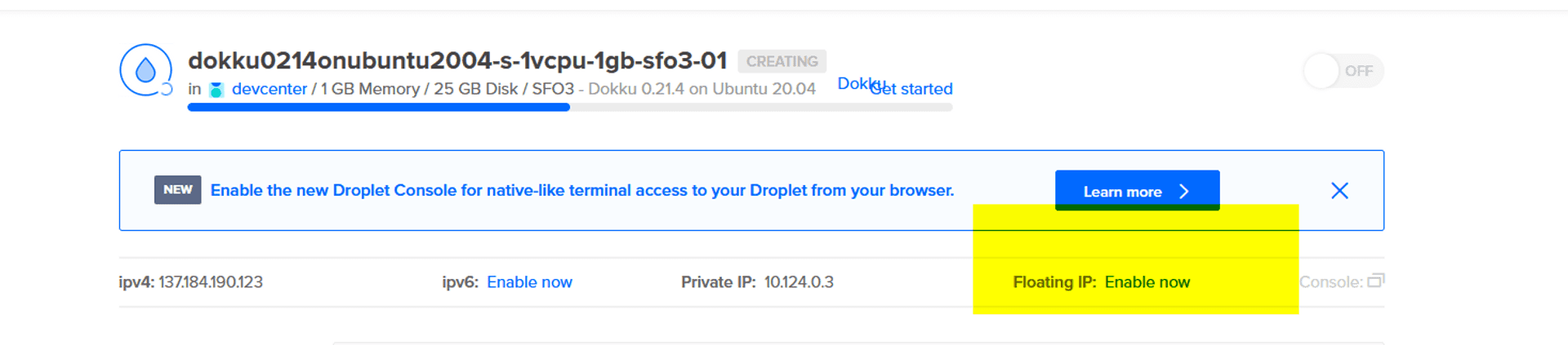This screenshot has width=1568, height=345.
Task: Click the NEW badge in the banner
Action: point(177,190)
